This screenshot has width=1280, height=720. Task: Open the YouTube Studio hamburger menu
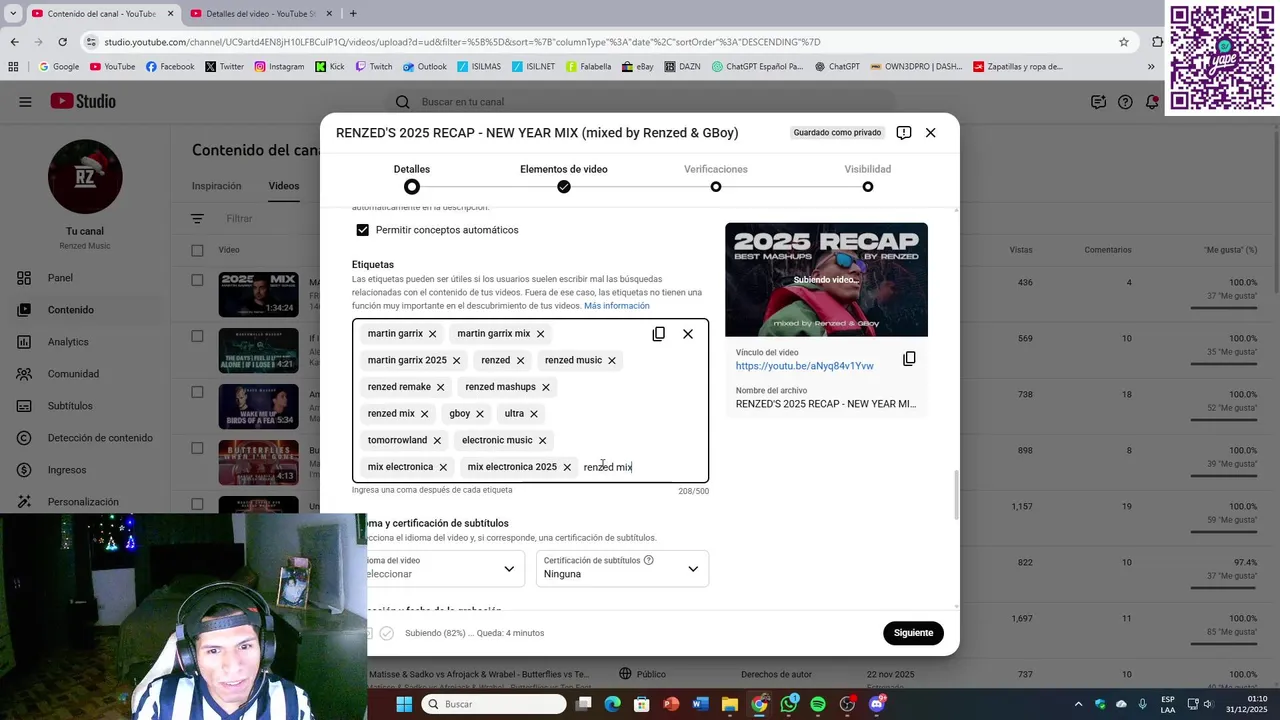[x=25, y=102]
